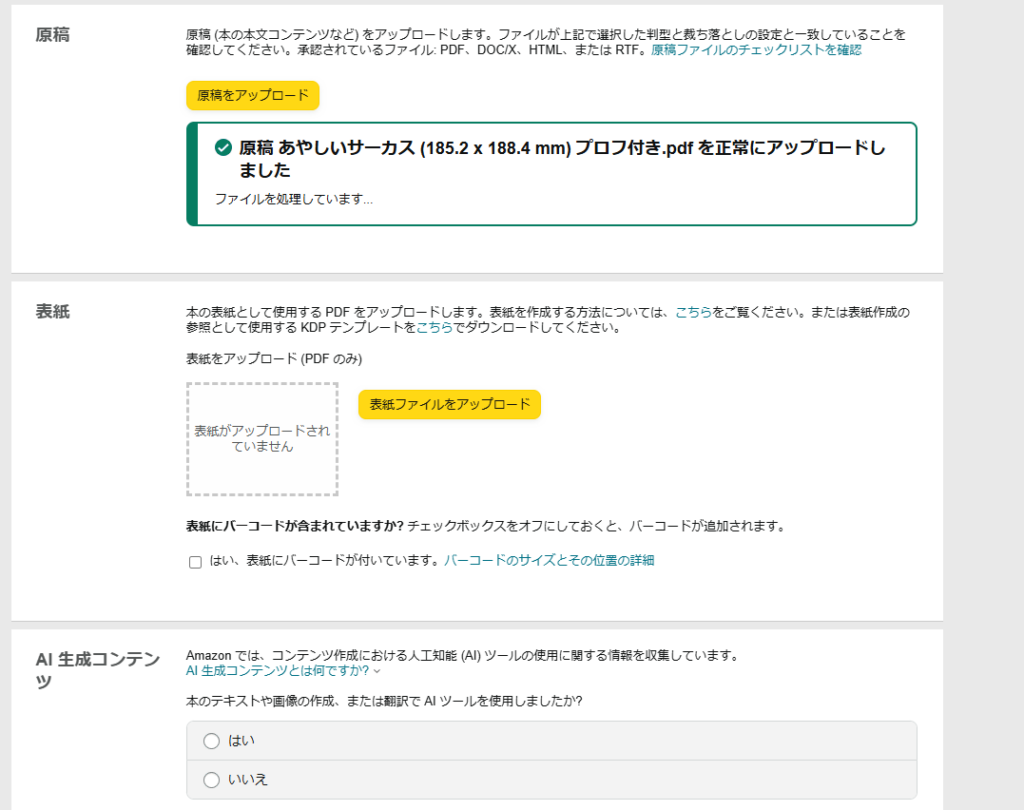
Task: Click the green upload success checkmark icon
Action: point(223,148)
